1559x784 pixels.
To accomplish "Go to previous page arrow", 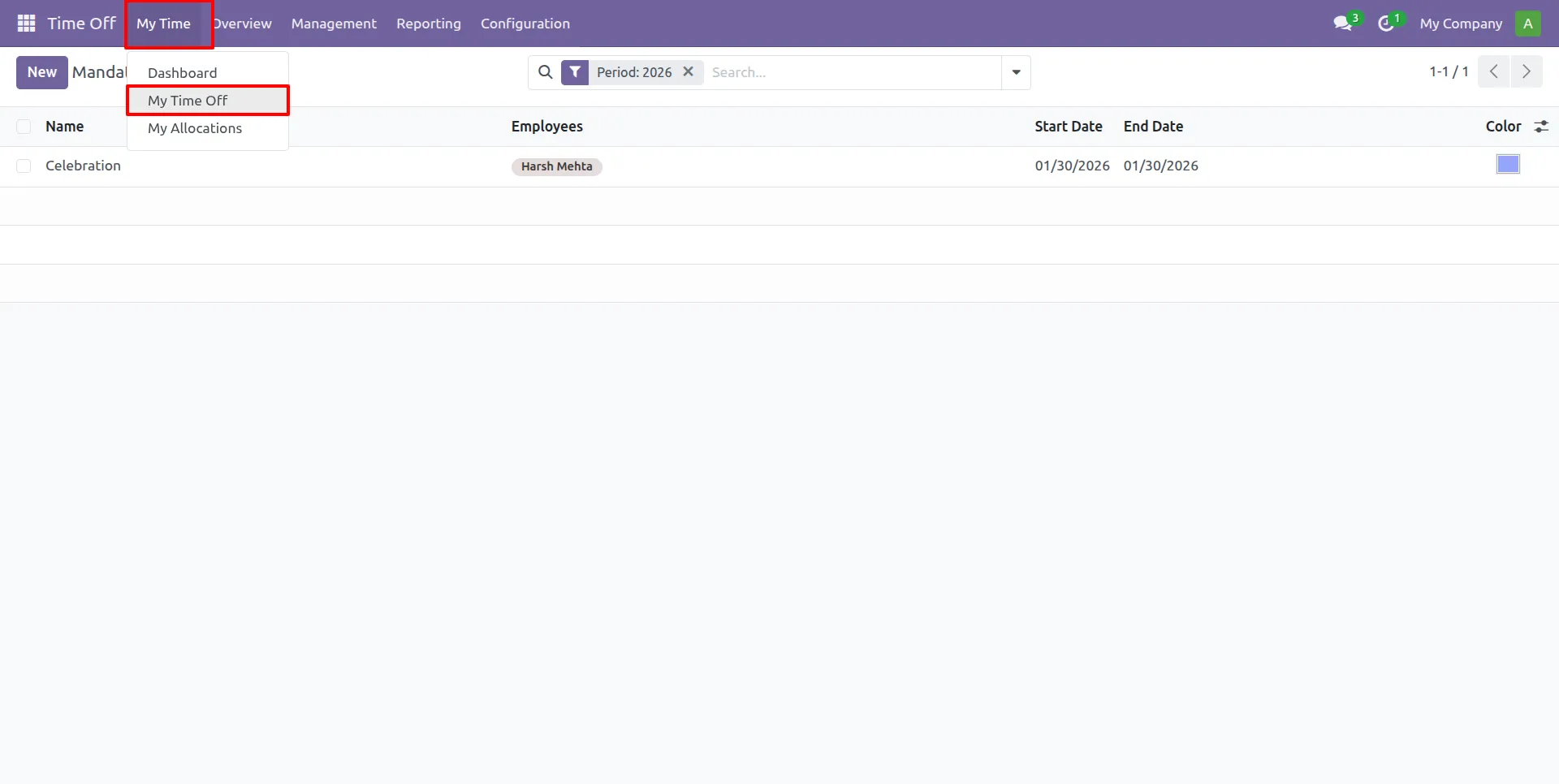I will [x=1493, y=71].
